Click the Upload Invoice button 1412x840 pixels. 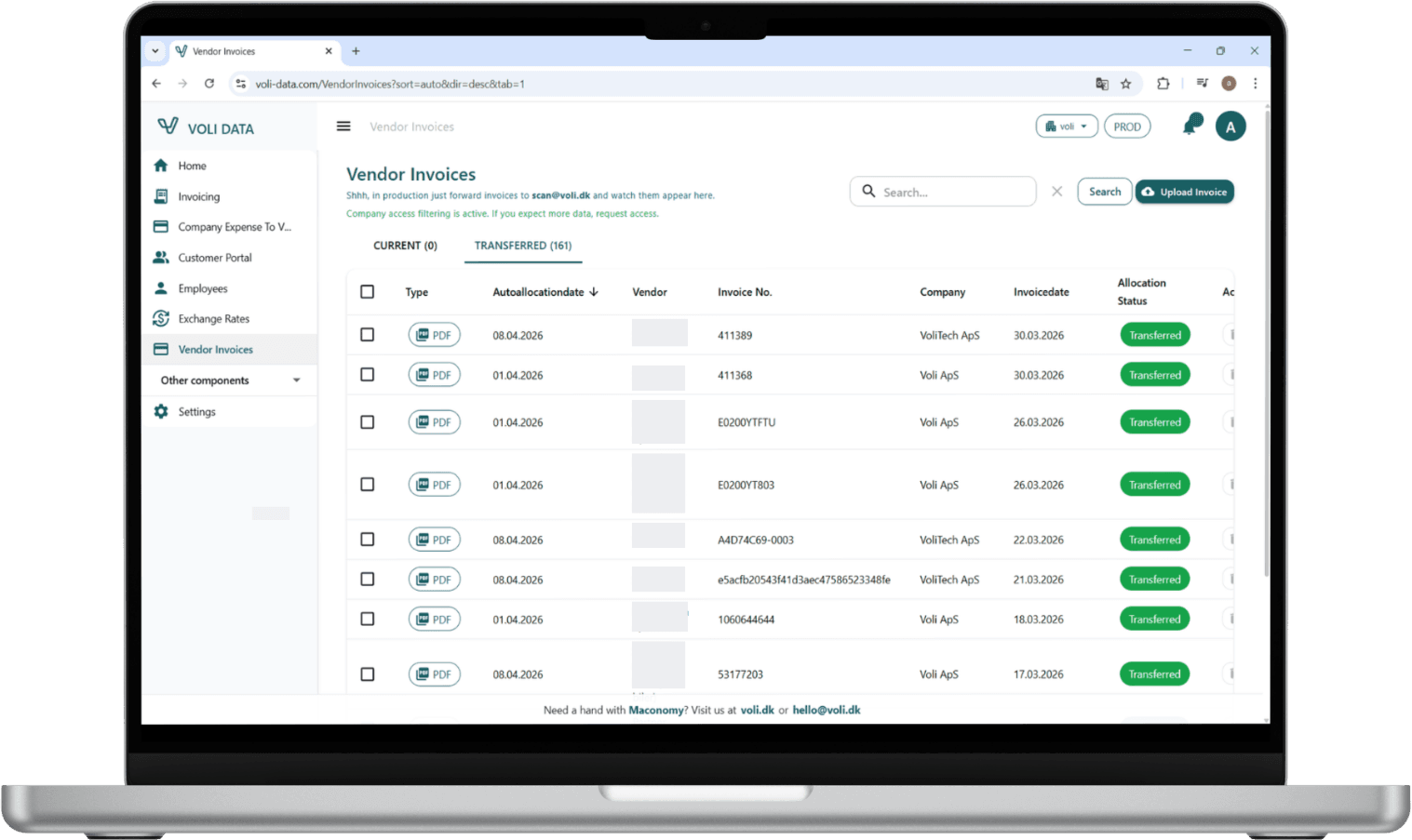[1184, 192]
